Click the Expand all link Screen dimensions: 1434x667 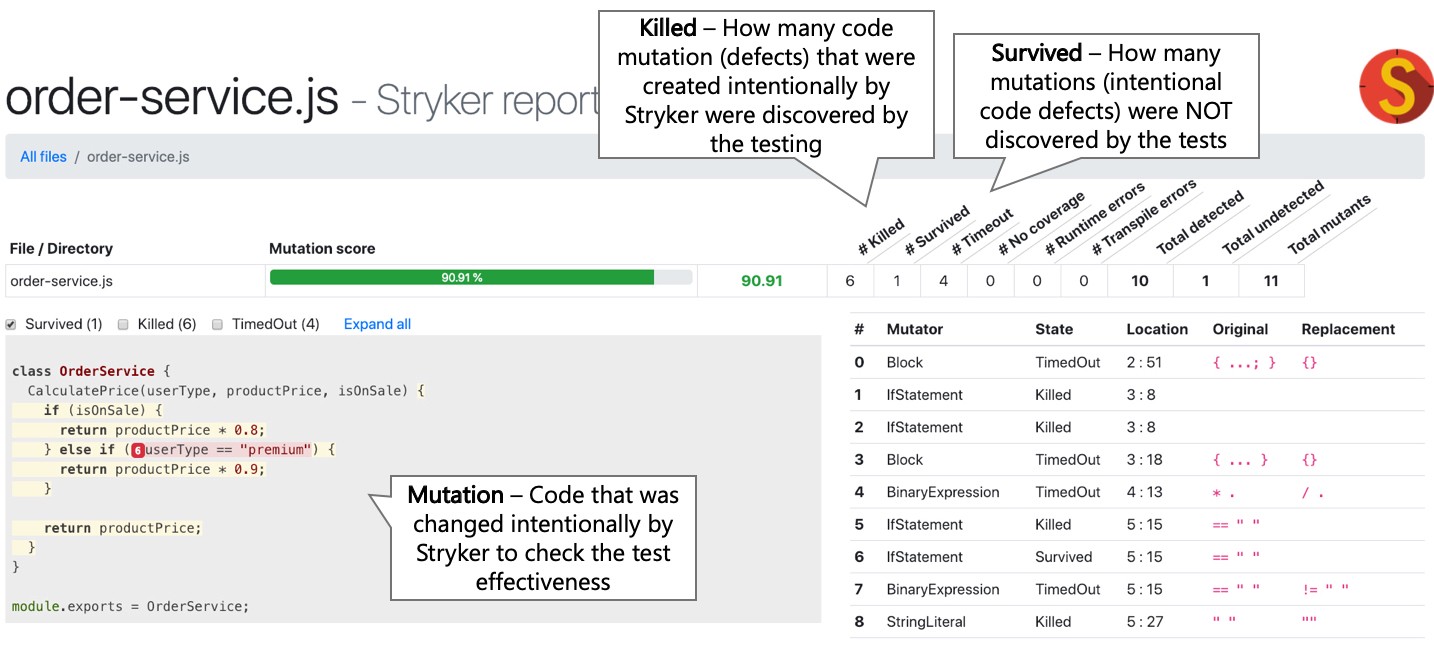point(377,323)
